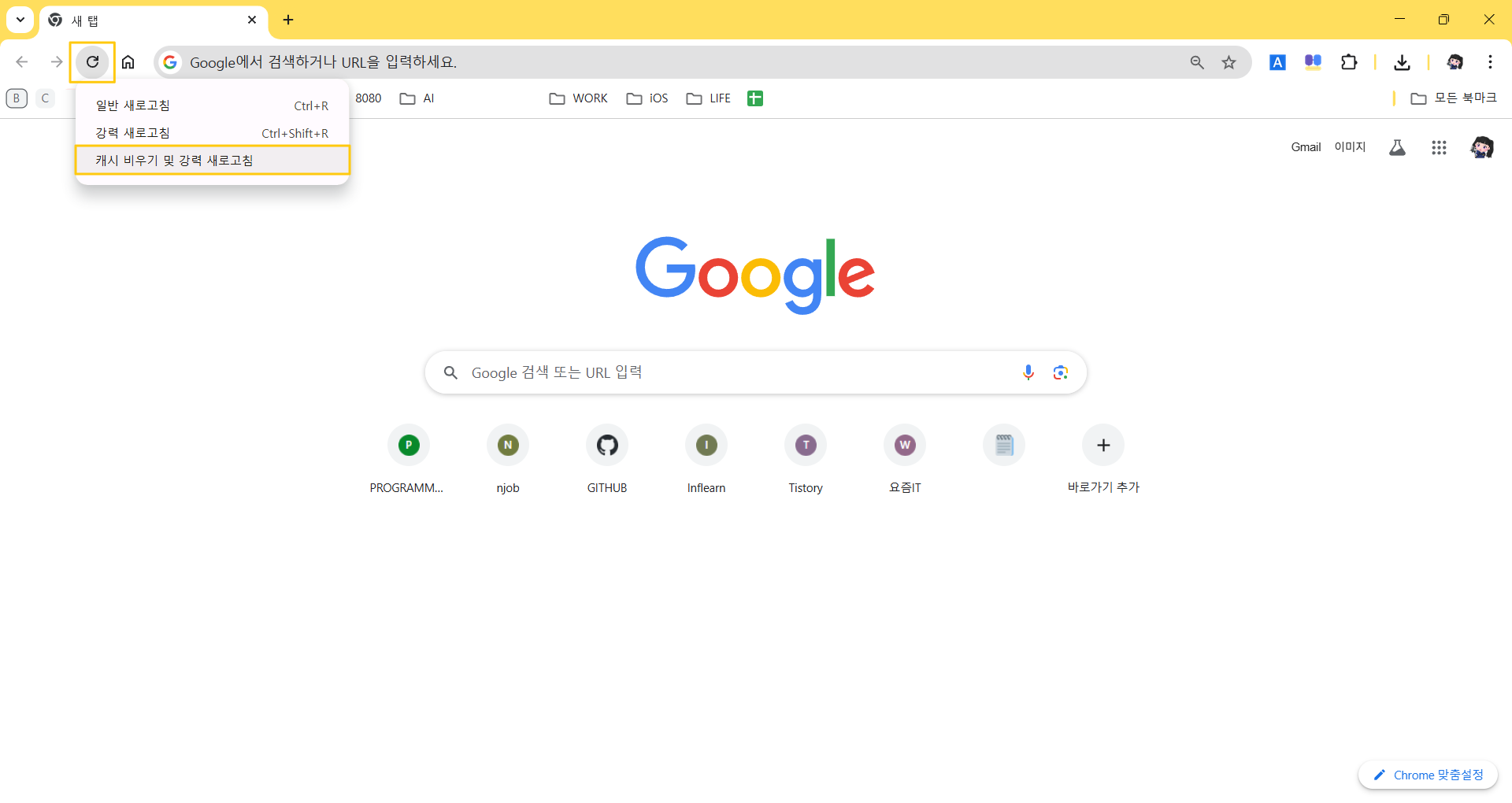Open the GITHUB shortcut
Image resolution: width=1512 pixels, height=803 pixels.
click(x=607, y=461)
